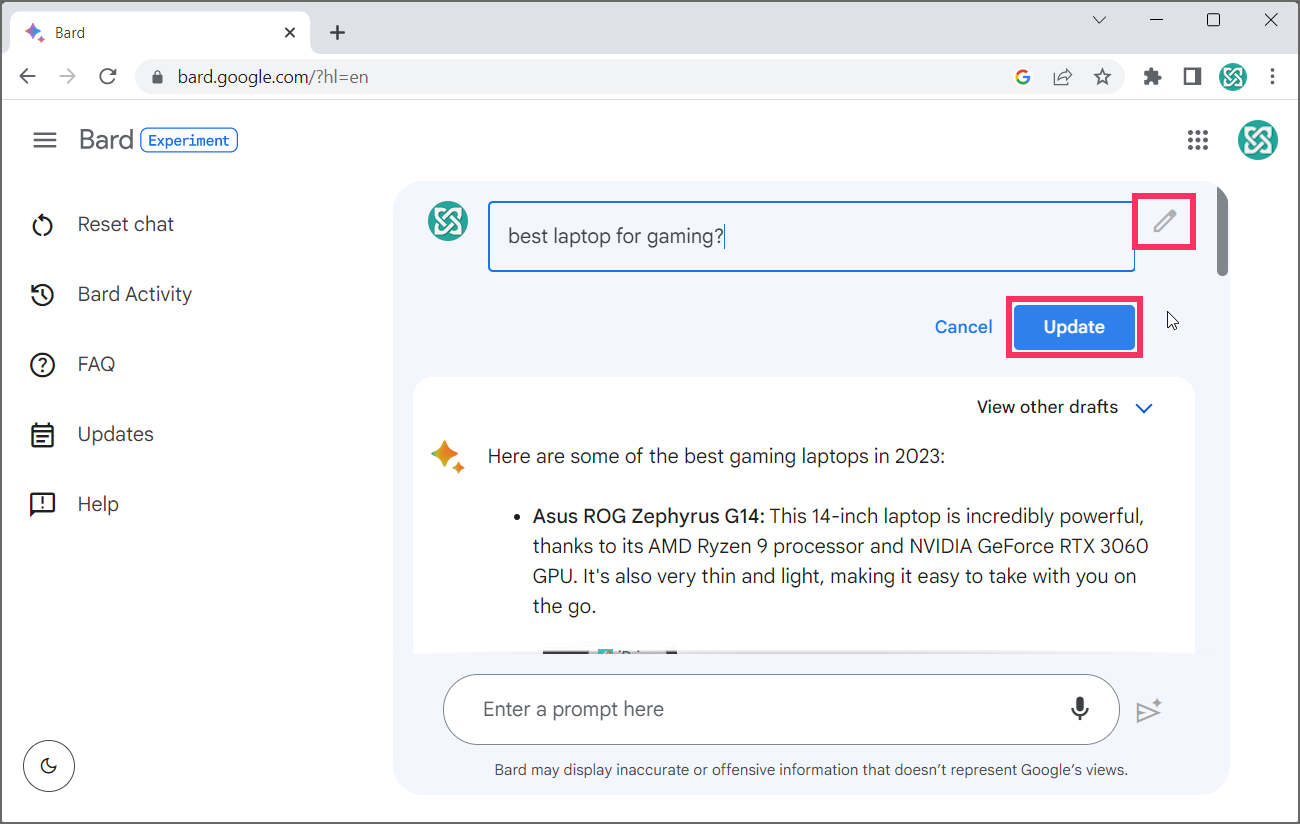Click the microphone voice input icon
Image resolution: width=1300 pixels, height=824 pixels.
(x=1080, y=709)
